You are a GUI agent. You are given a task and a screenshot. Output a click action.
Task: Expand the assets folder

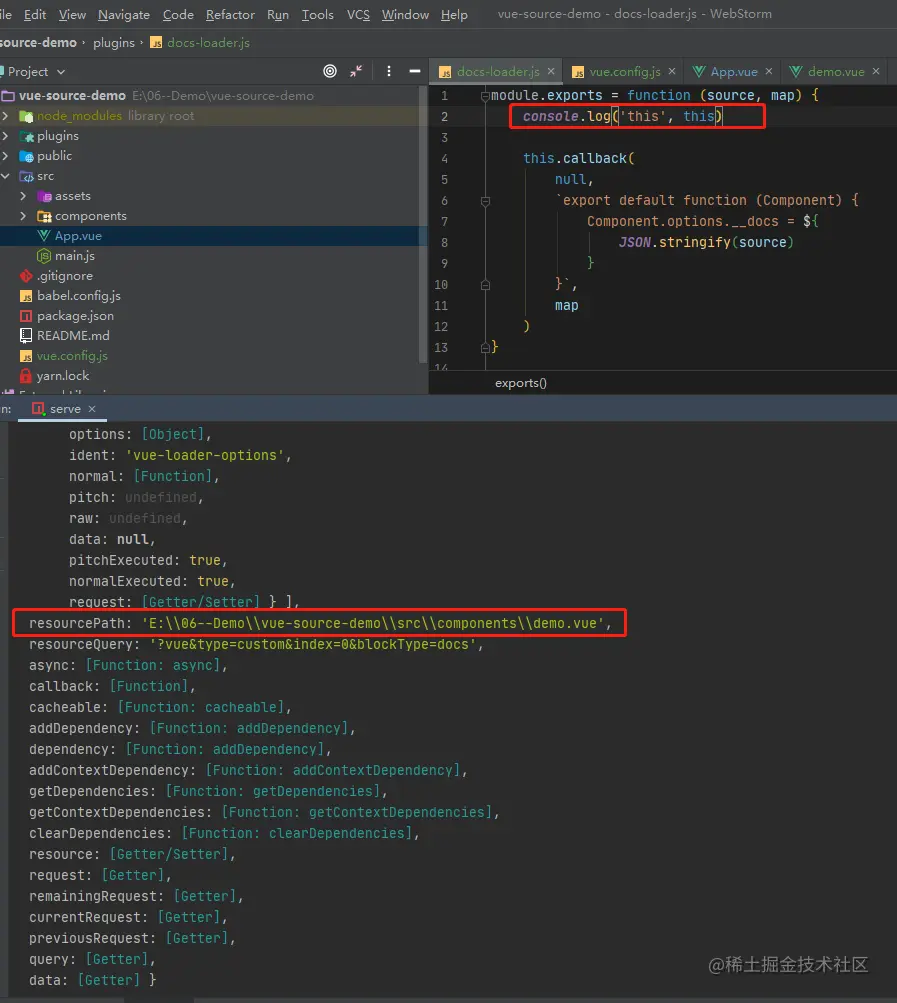pos(24,196)
